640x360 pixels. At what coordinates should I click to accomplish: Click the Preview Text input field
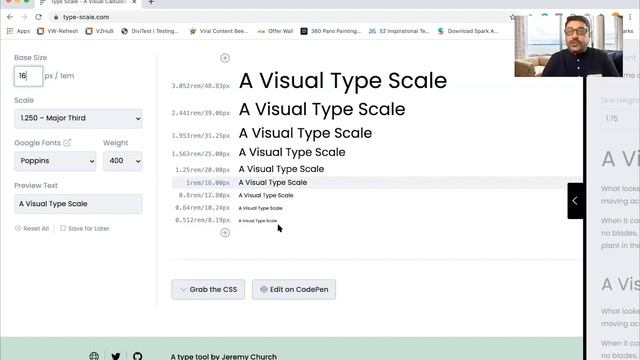pyautogui.click(x=78, y=204)
